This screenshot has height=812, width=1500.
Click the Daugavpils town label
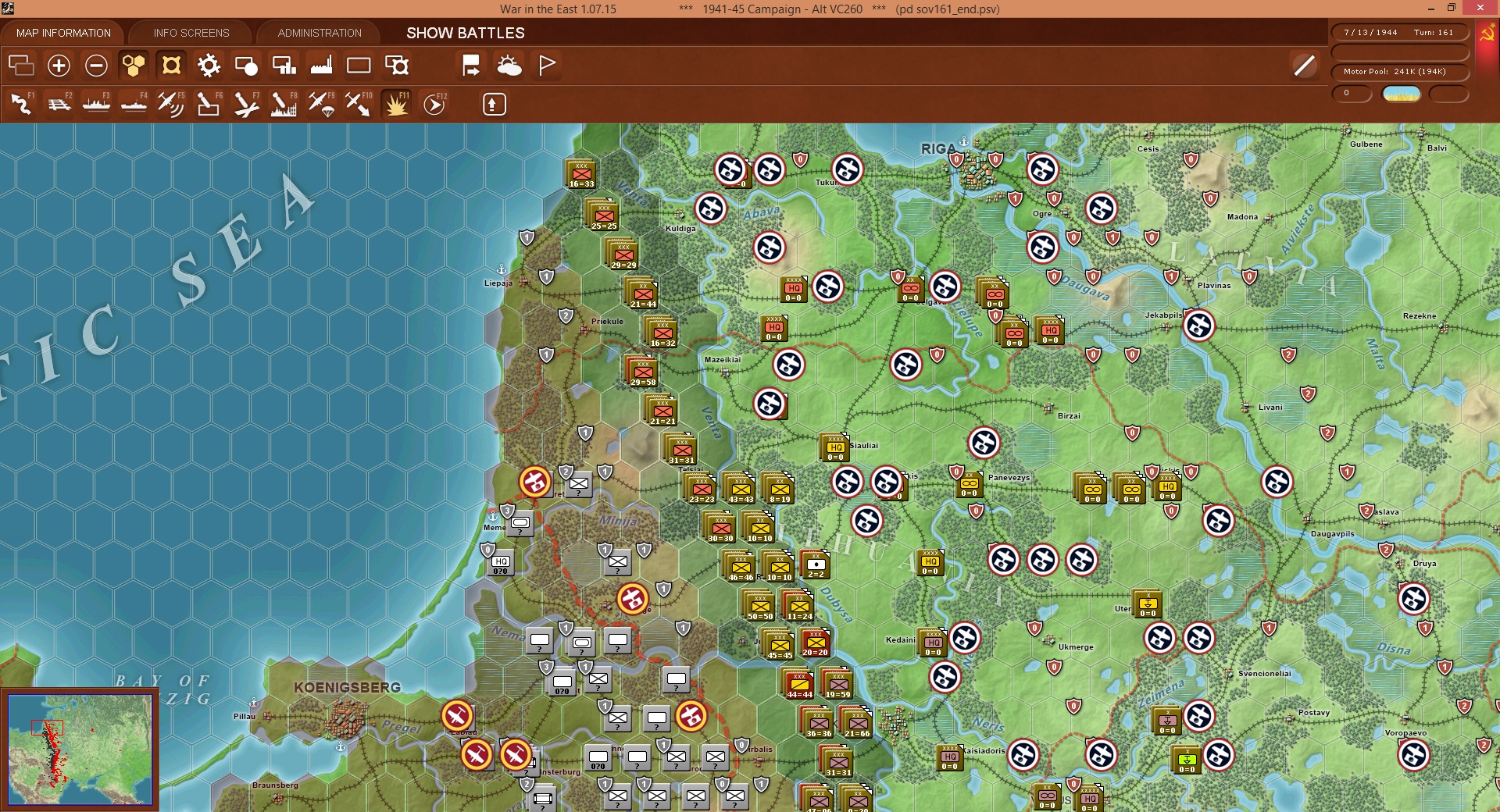1332,534
